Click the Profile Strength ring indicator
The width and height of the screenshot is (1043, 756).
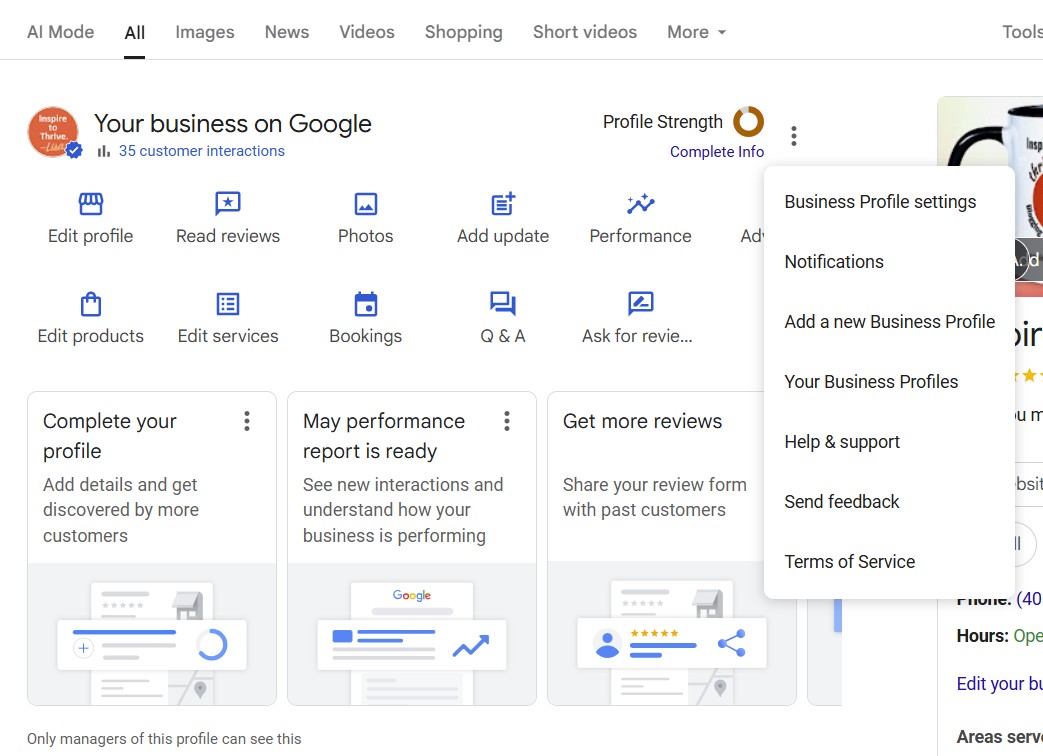pos(748,122)
